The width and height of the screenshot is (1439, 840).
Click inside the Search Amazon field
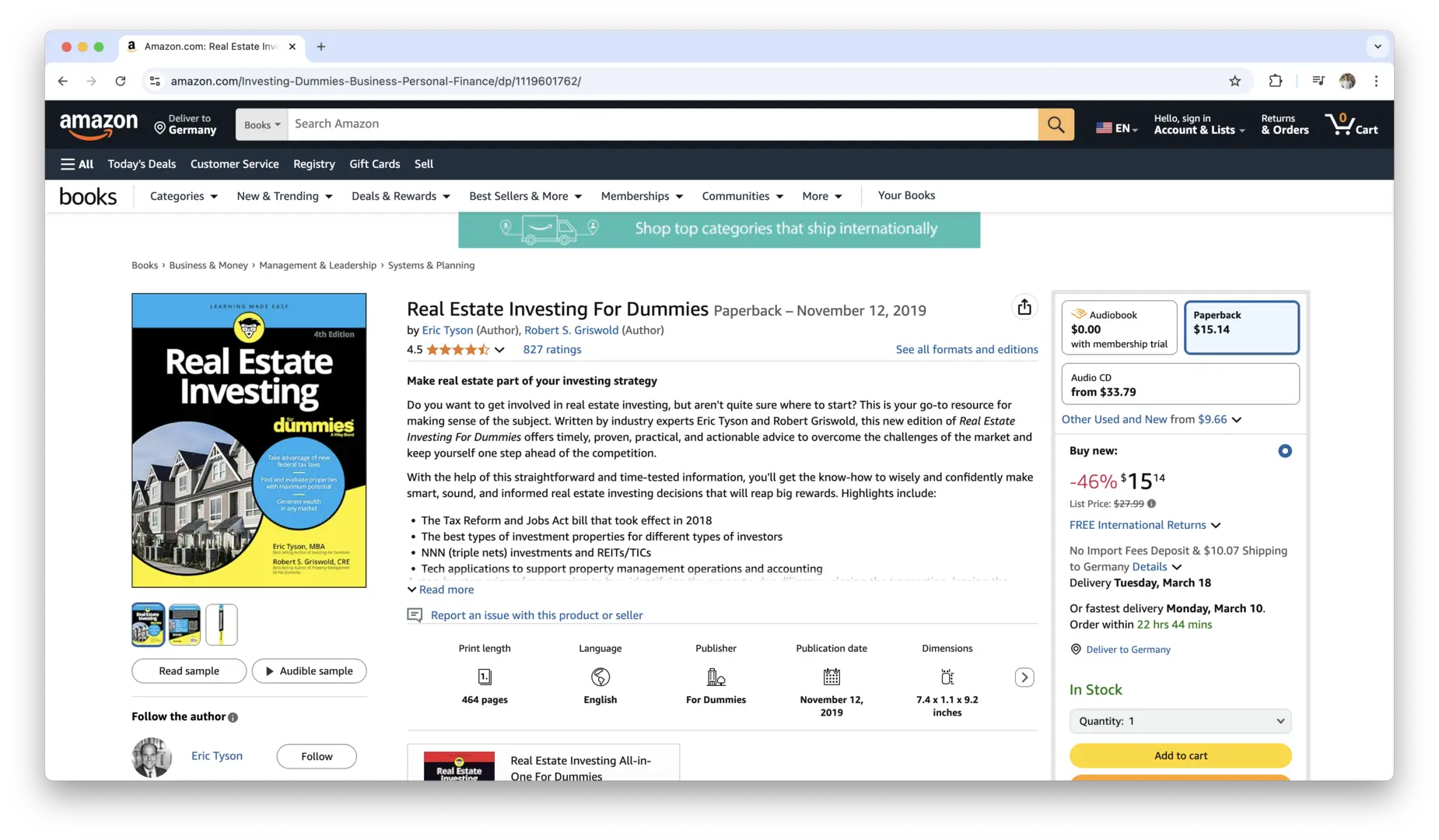pyautogui.click(x=663, y=124)
